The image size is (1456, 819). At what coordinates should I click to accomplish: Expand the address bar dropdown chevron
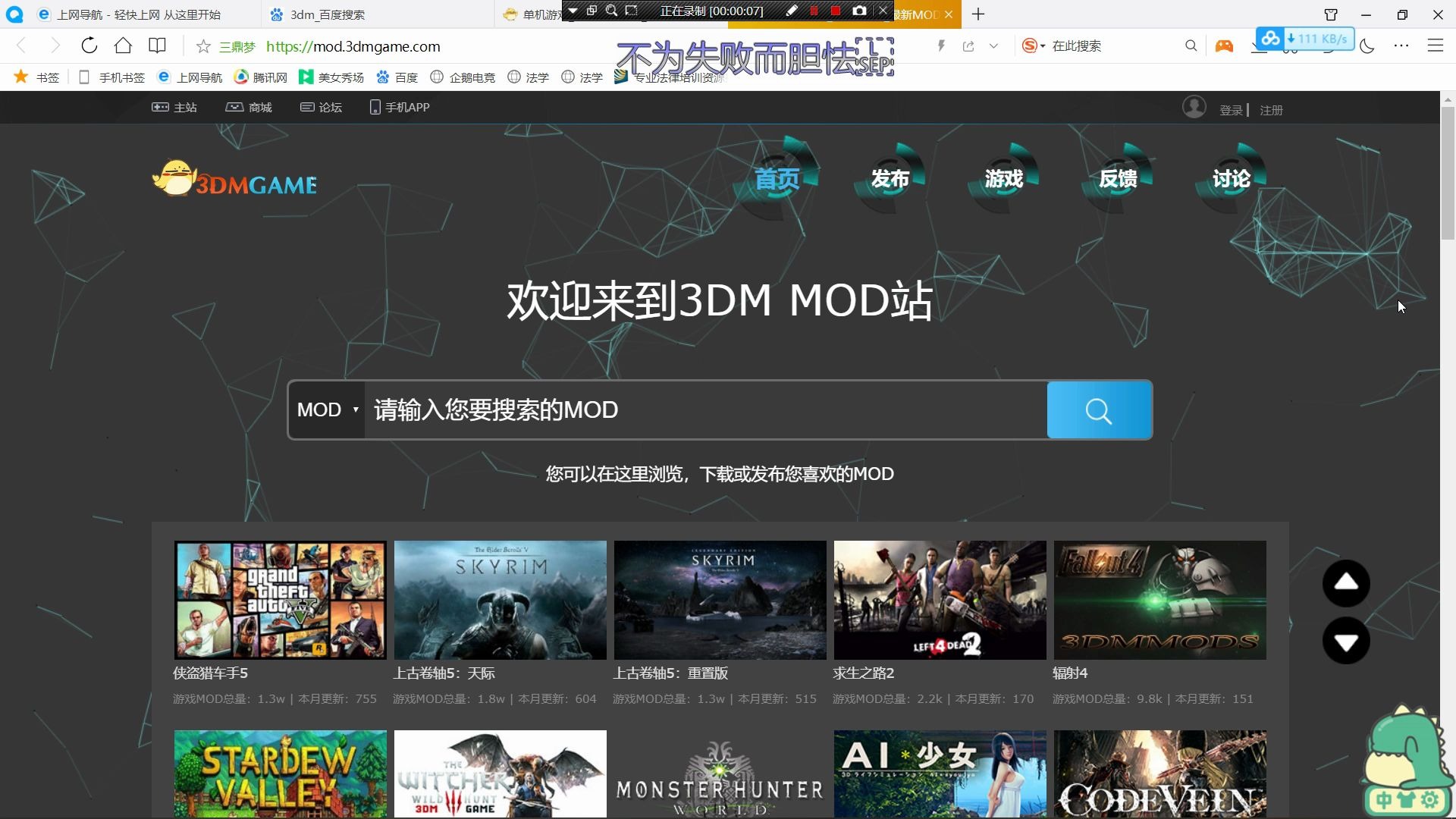[993, 46]
